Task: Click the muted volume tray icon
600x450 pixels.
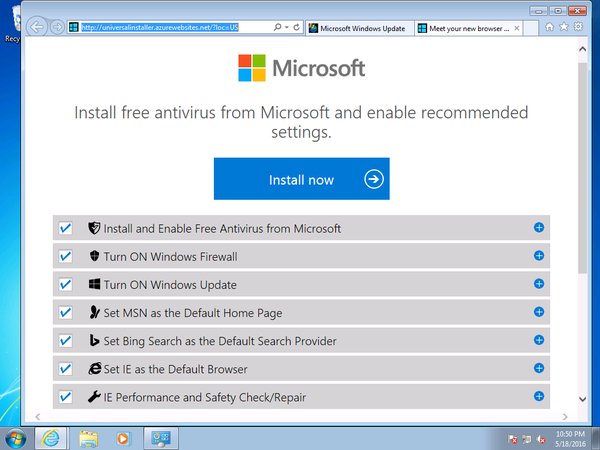Action: pyautogui.click(x=541, y=439)
